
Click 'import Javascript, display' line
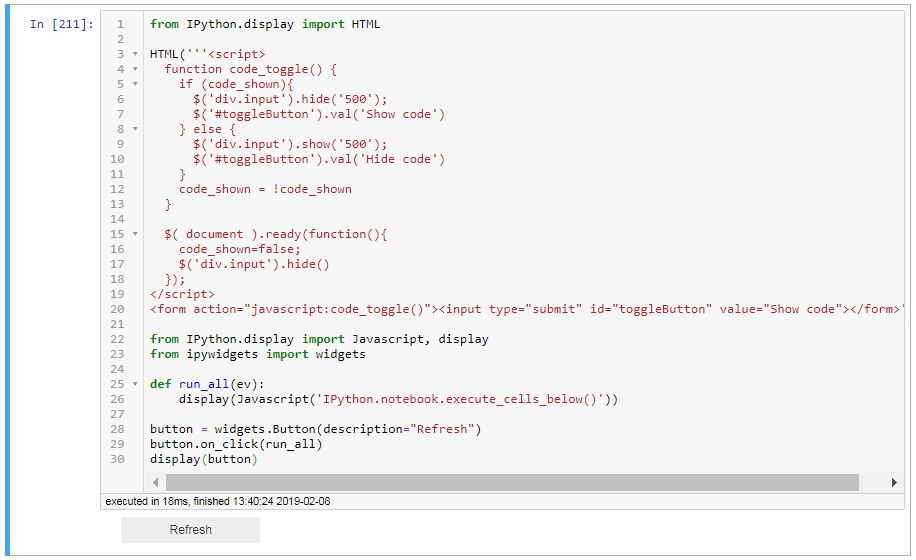click(319, 339)
